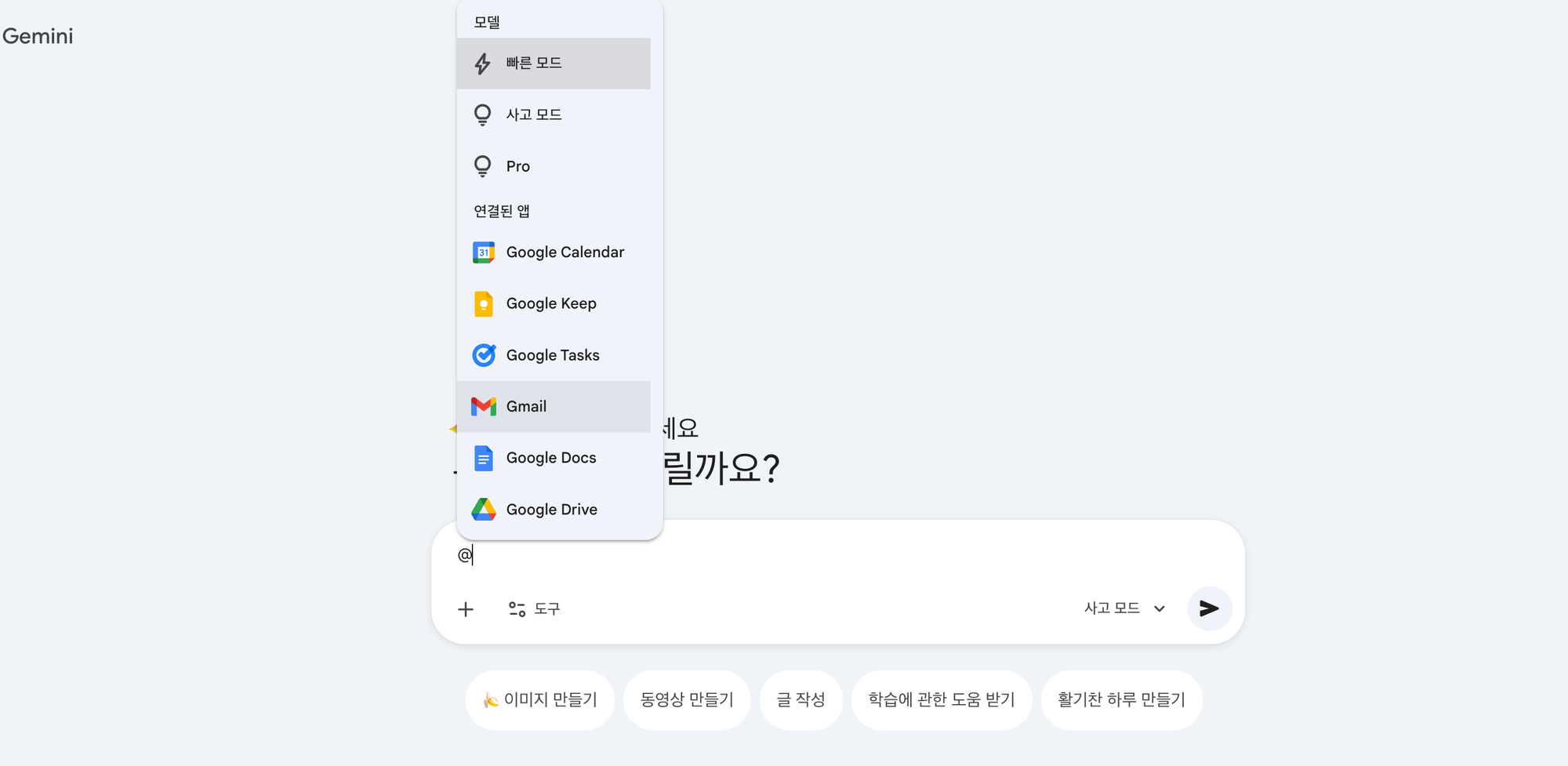Click the send arrow button

pos(1209,608)
